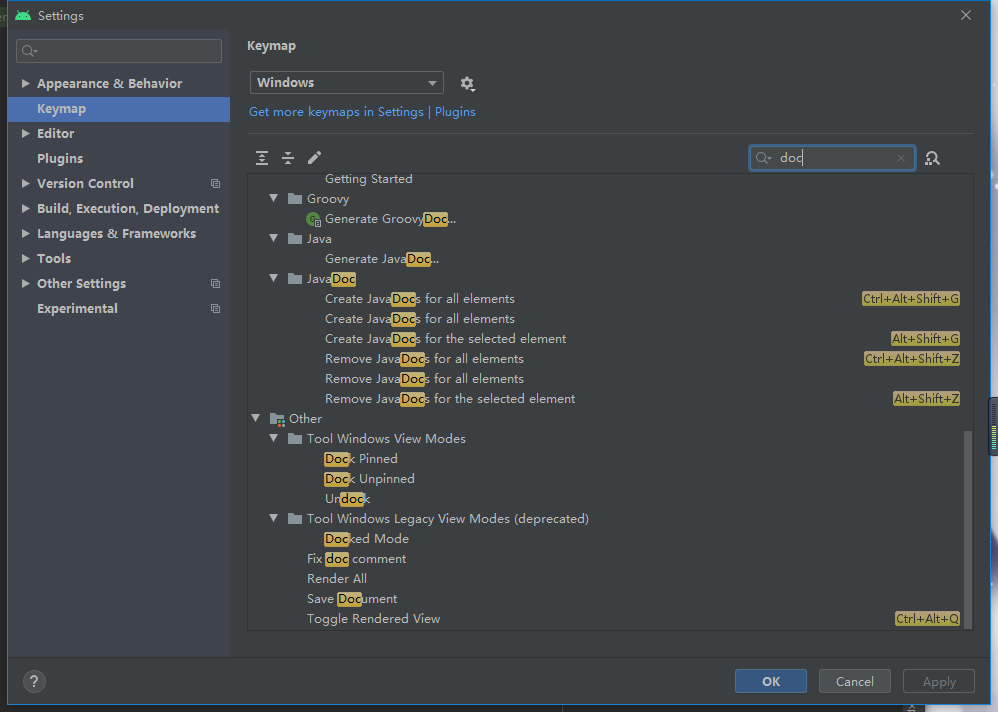This screenshot has height=712, width=998.
Task: Click the Ctrl+Alt+Q shortcut label
Action: 927,618
